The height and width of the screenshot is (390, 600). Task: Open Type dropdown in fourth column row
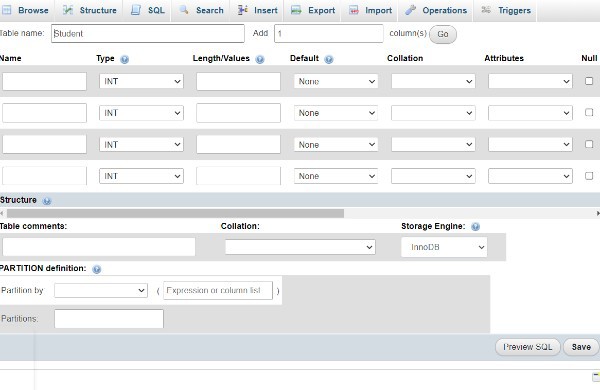click(141, 176)
